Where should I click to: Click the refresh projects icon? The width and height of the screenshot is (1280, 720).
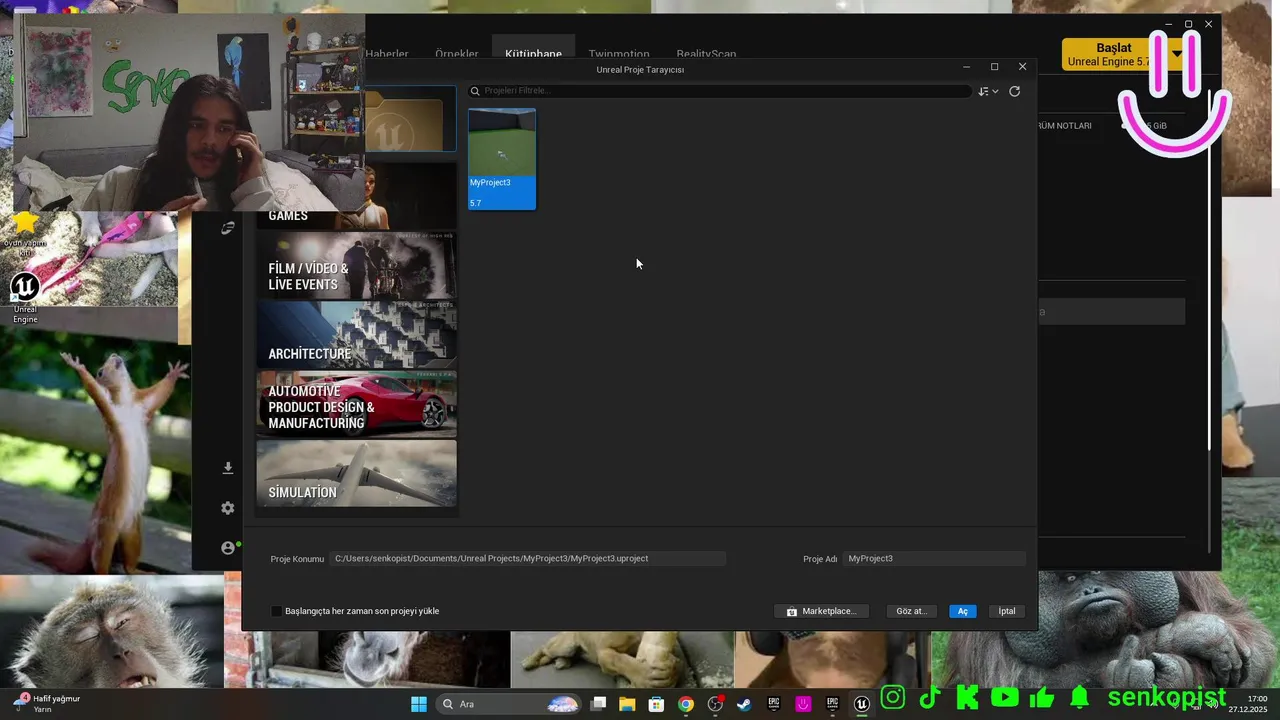[x=1014, y=91]
